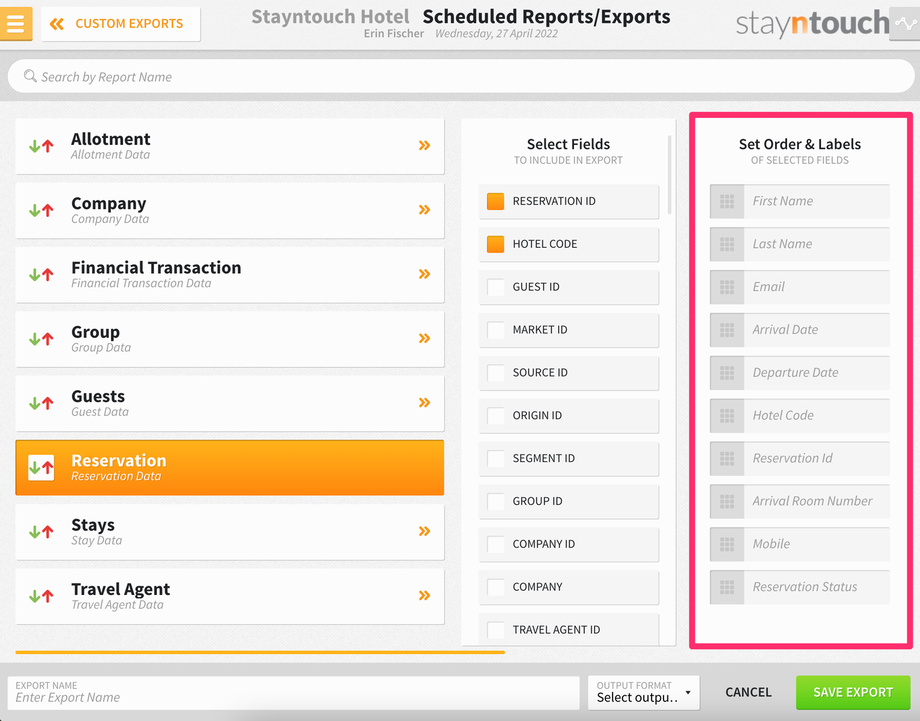
Task: Check the GROUP ID field
Action: (x=495, y=501)
